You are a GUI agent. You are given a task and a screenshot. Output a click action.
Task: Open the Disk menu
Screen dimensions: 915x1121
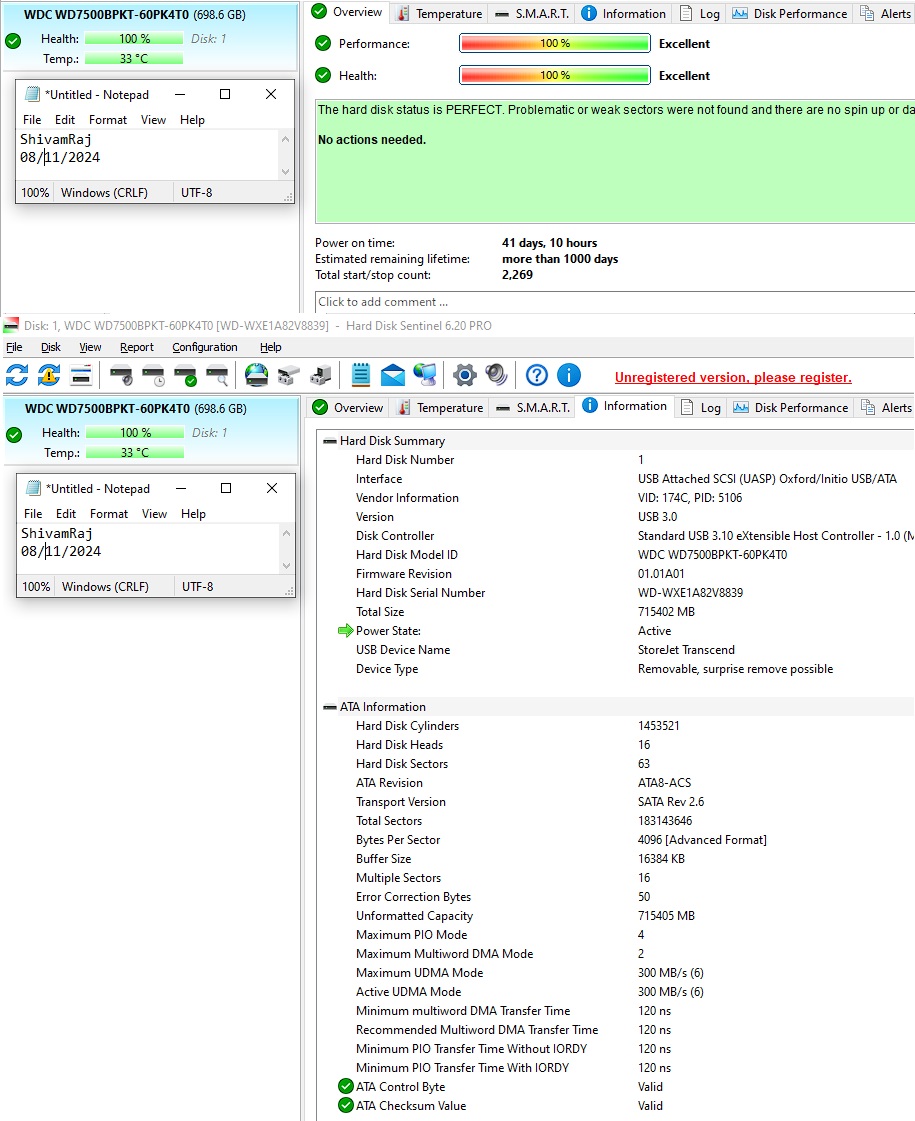(x=51, y=347)
